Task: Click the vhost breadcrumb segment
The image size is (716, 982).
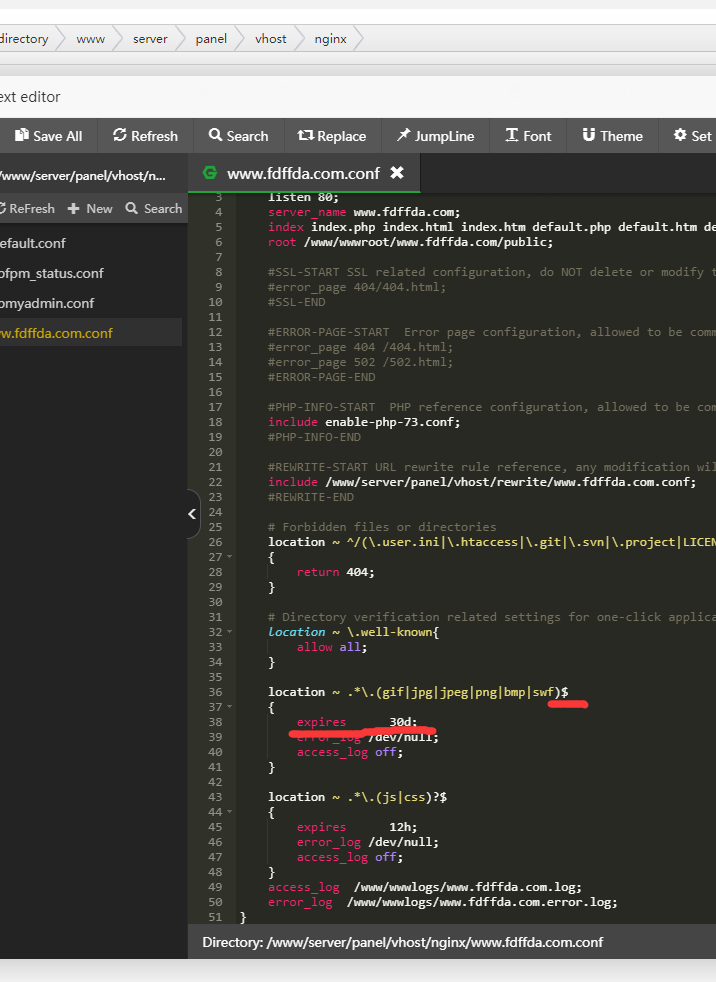Action: click(x=270, y=39)
